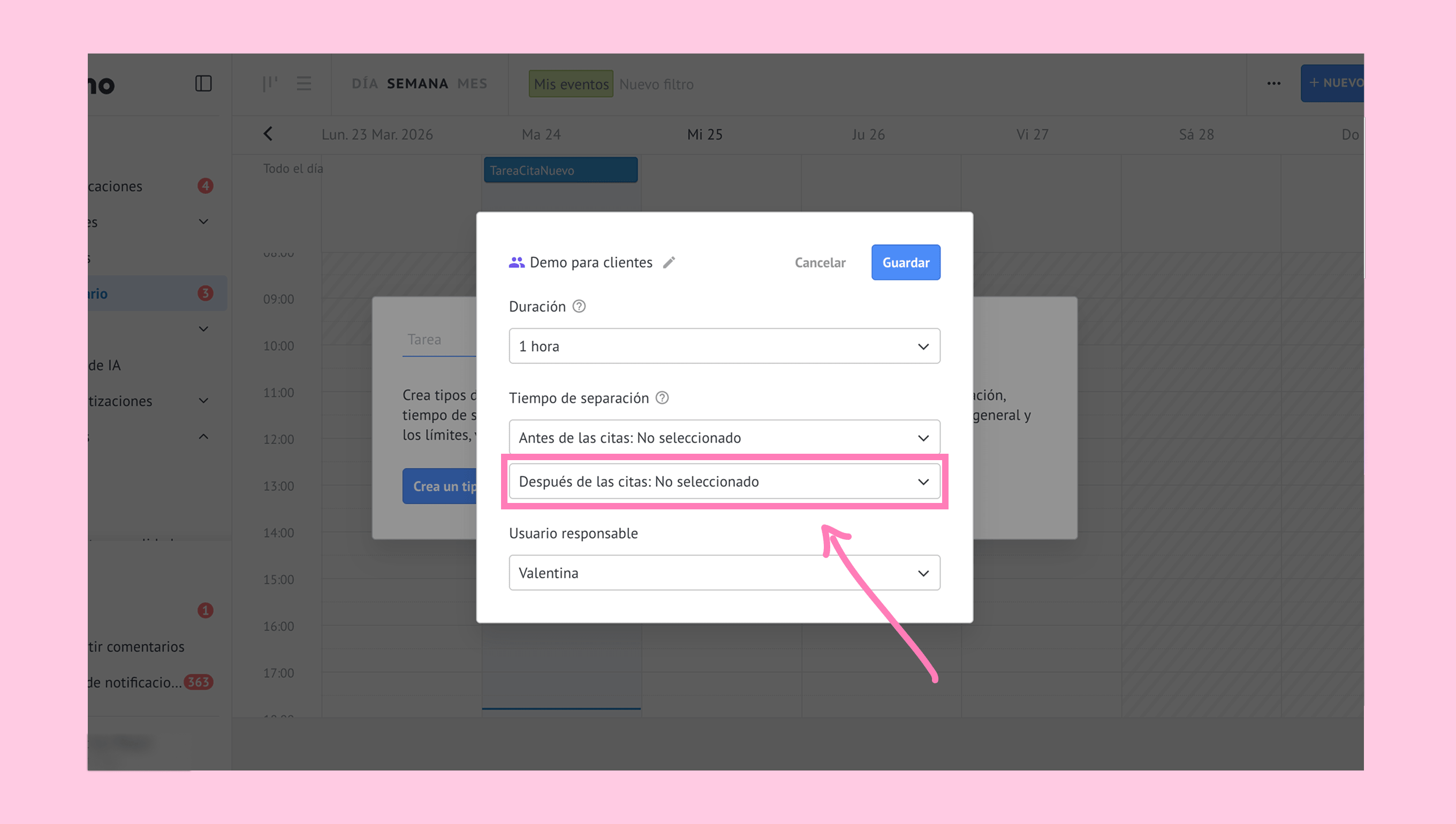Select the Mis eventos filter chip
1456x824 pixels.
click(x=571, y=85)
